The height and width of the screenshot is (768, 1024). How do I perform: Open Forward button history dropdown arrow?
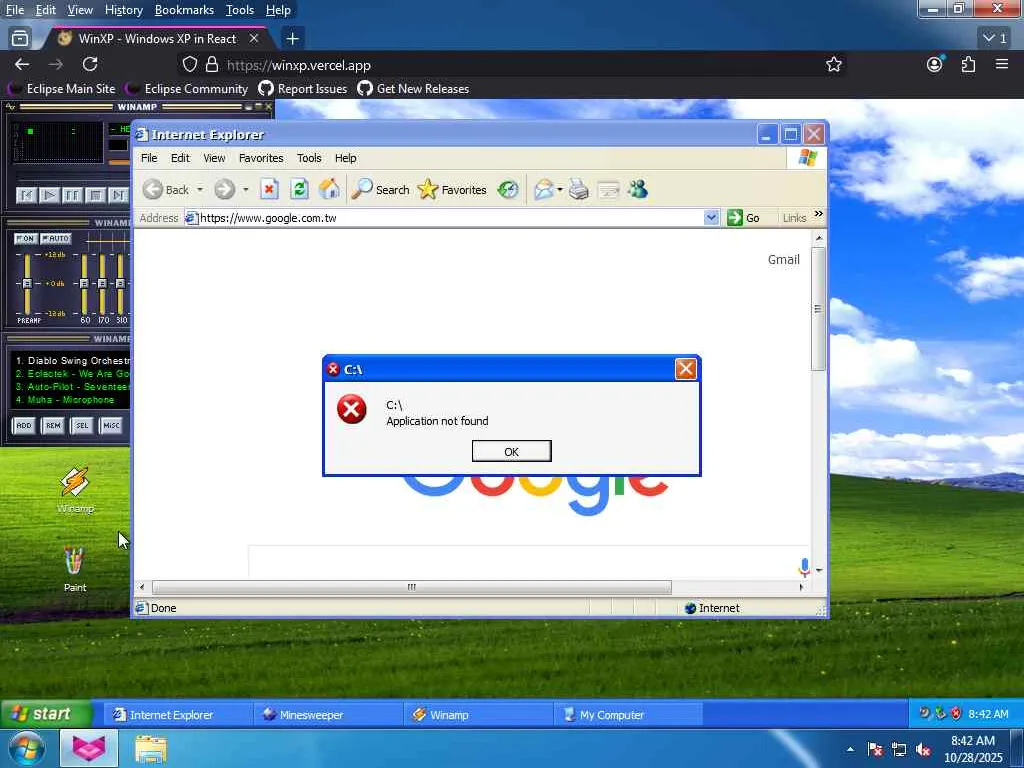[246, 190]
